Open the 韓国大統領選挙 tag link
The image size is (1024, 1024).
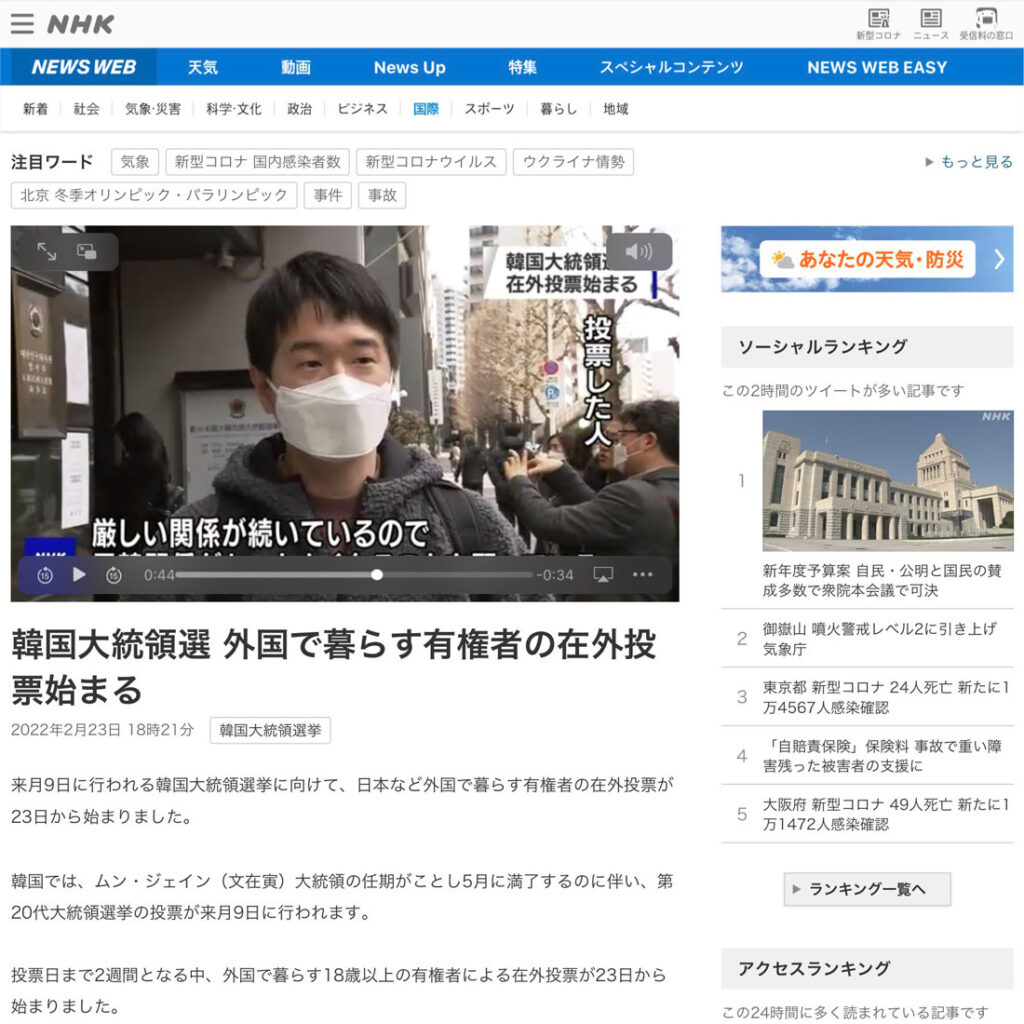269,730
